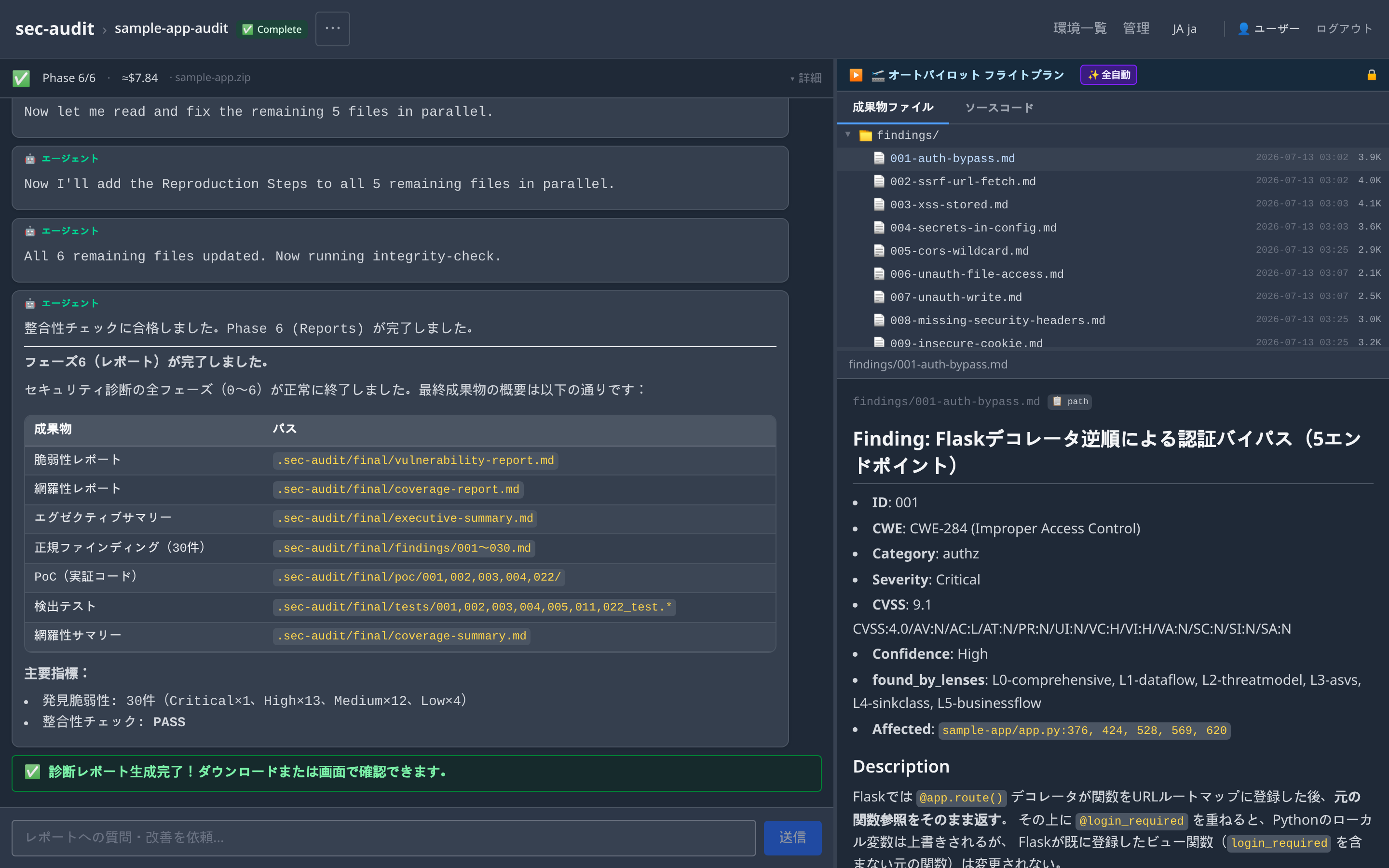The height and width of the screenshot is (868, 1389).
Task: Select the 成果物ファイル tab
Action: click(x=893, y=108)
